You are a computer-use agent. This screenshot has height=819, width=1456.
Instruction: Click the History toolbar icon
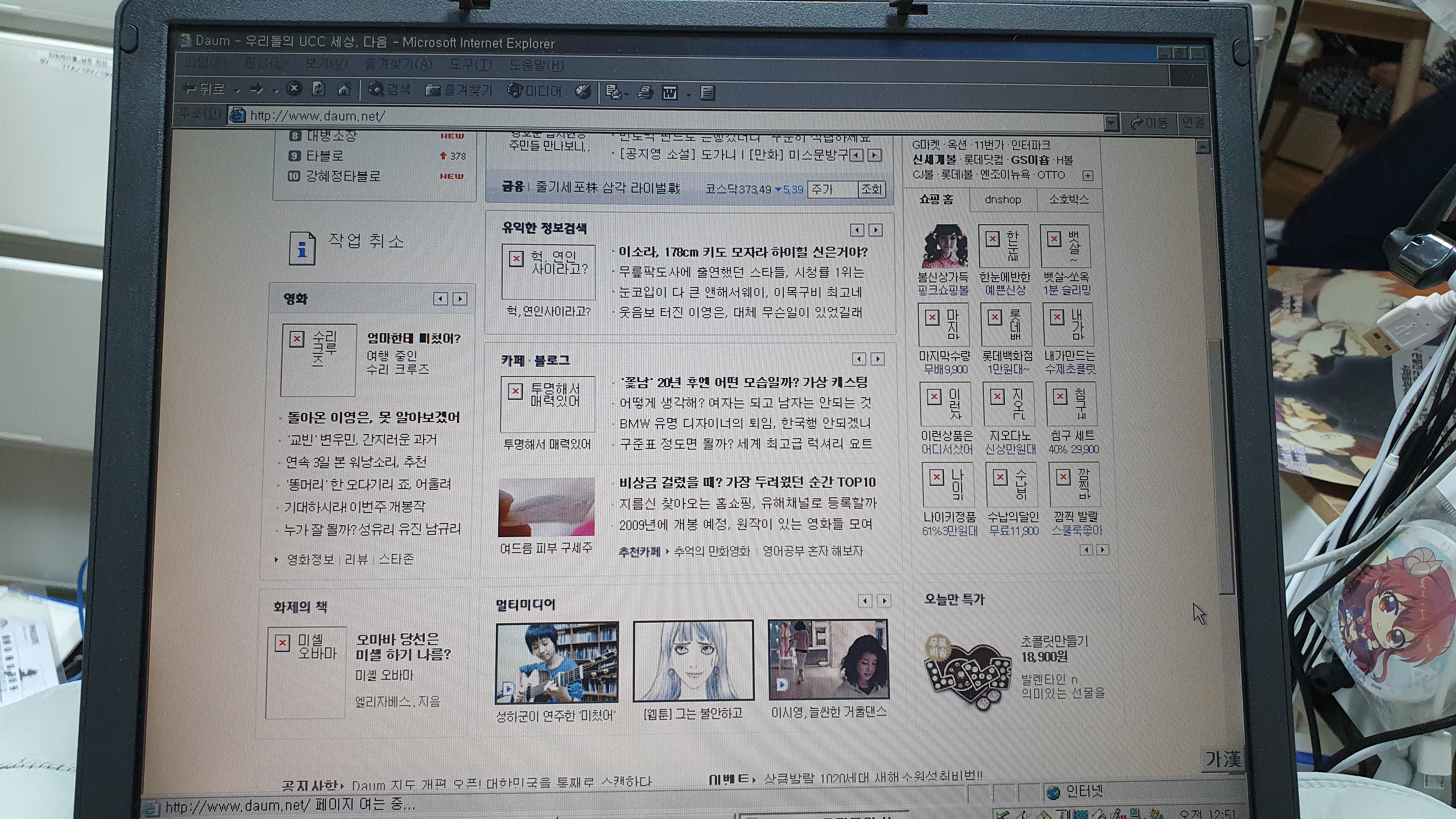[583, 92]
